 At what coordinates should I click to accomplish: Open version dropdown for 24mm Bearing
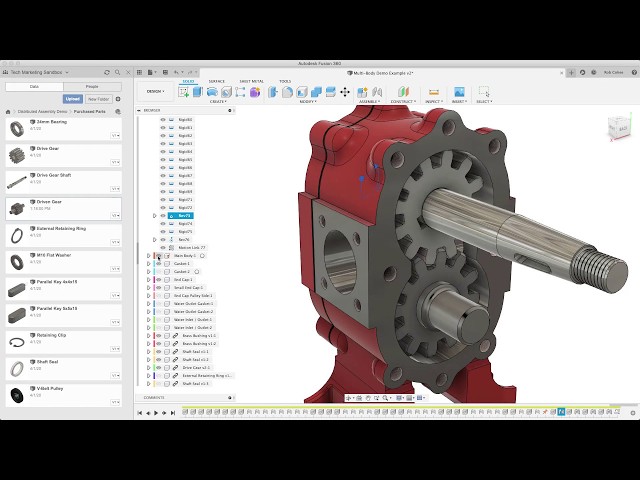point(116,136)
